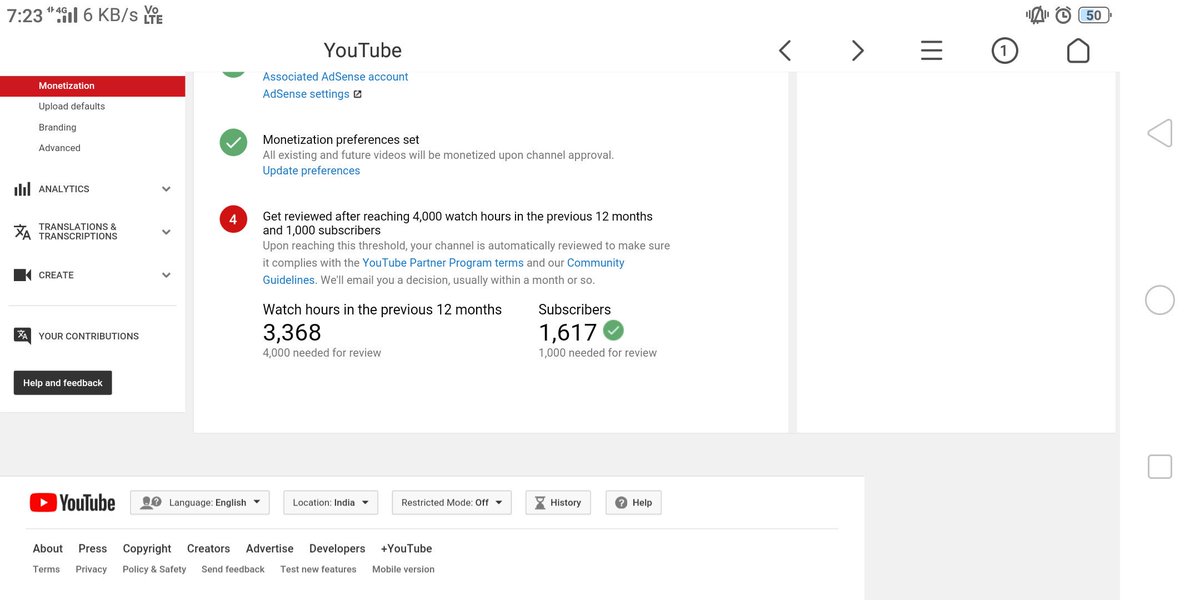Go back with the browser back arrow

785,51
